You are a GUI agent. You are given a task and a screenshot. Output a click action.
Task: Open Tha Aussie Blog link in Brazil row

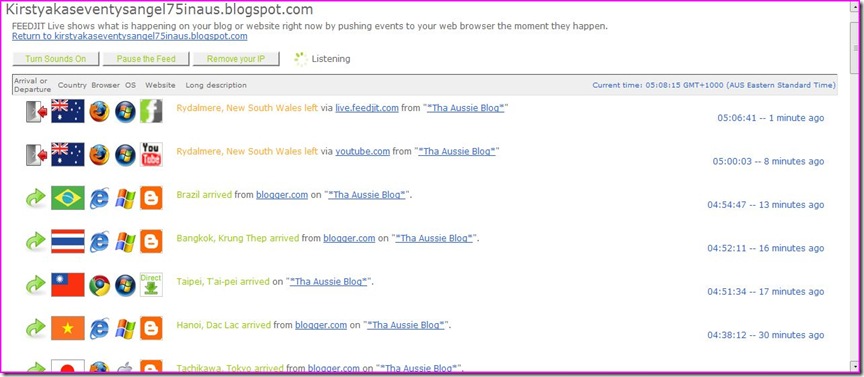tap(367, 195)
